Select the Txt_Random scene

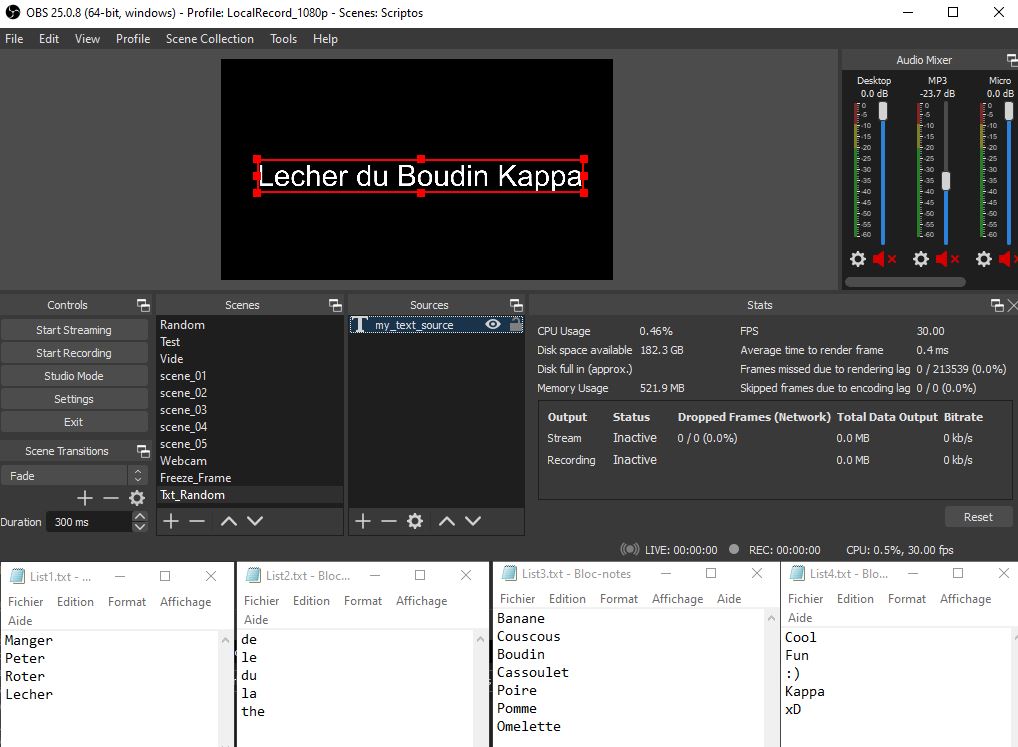tap(249, 495)
